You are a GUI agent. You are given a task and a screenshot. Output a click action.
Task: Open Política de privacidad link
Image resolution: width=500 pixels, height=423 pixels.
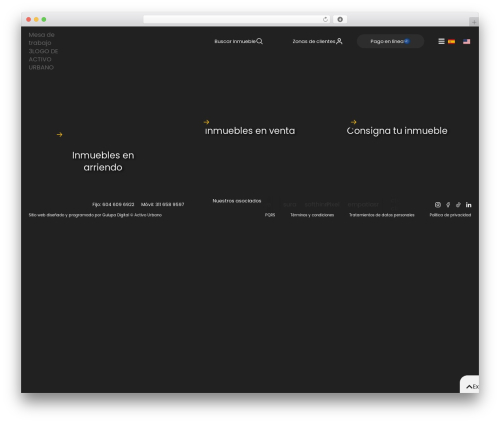click(450, 215)
